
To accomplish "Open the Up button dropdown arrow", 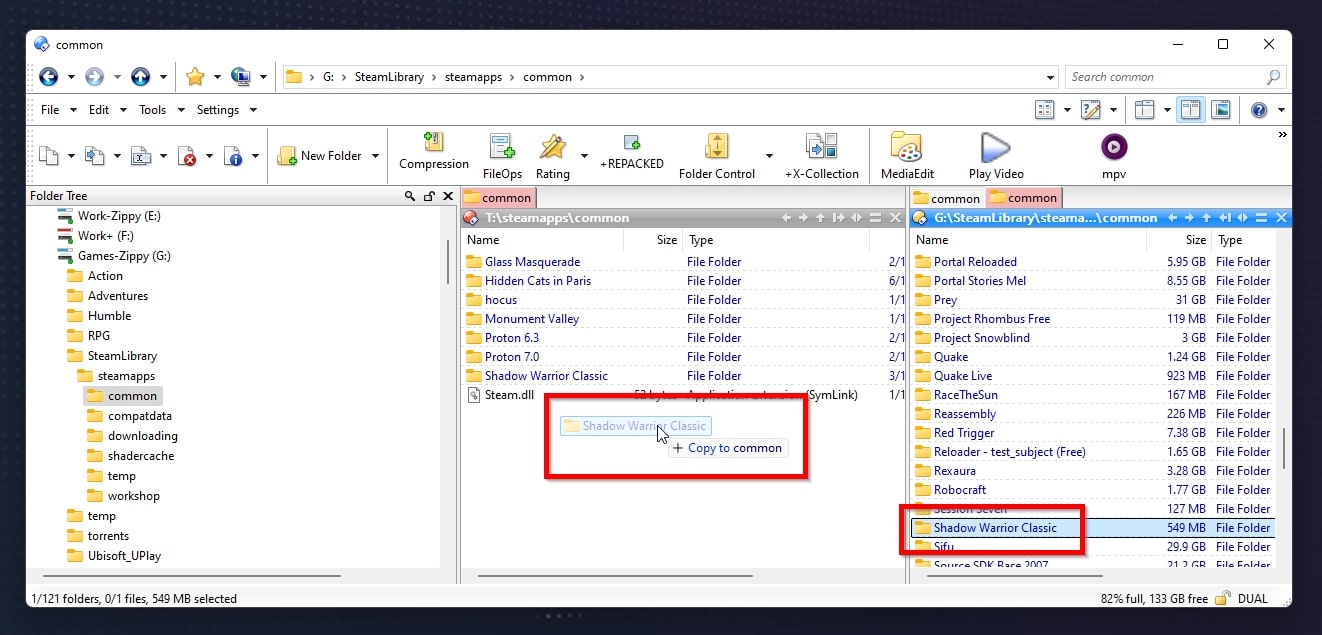I will (163, 77).
